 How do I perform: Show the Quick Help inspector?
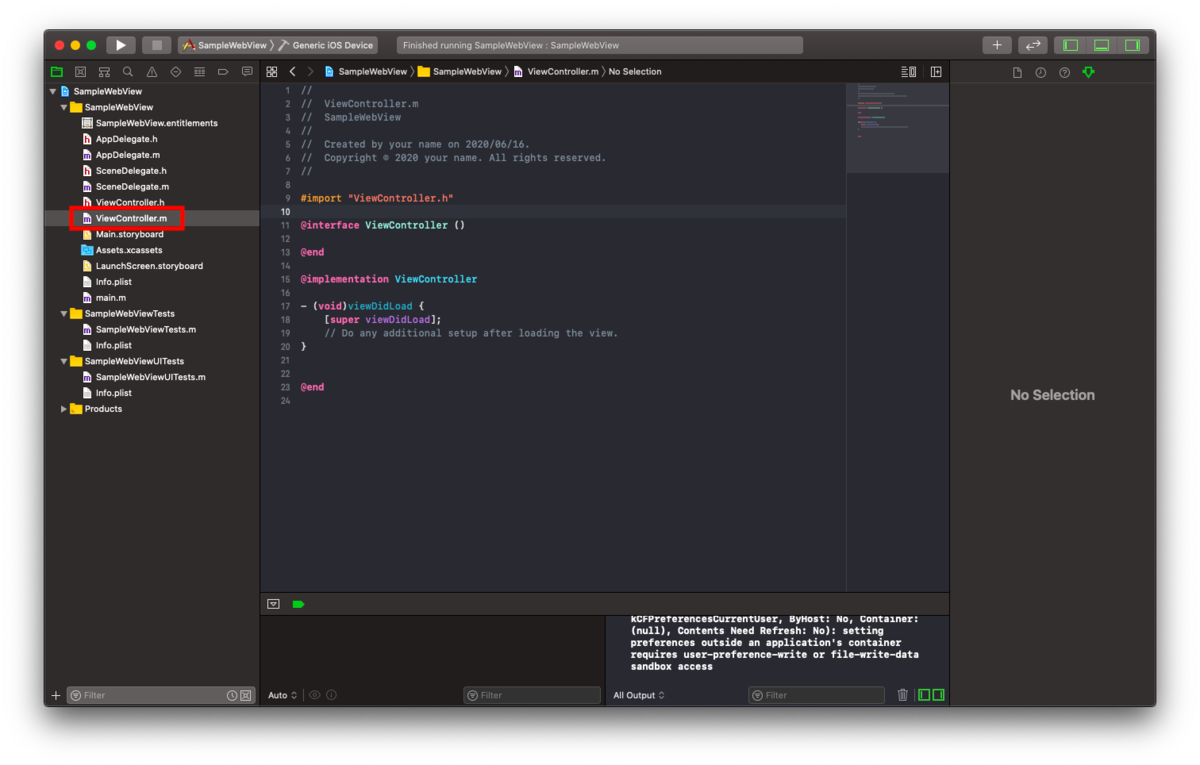tap(1064, 73)
